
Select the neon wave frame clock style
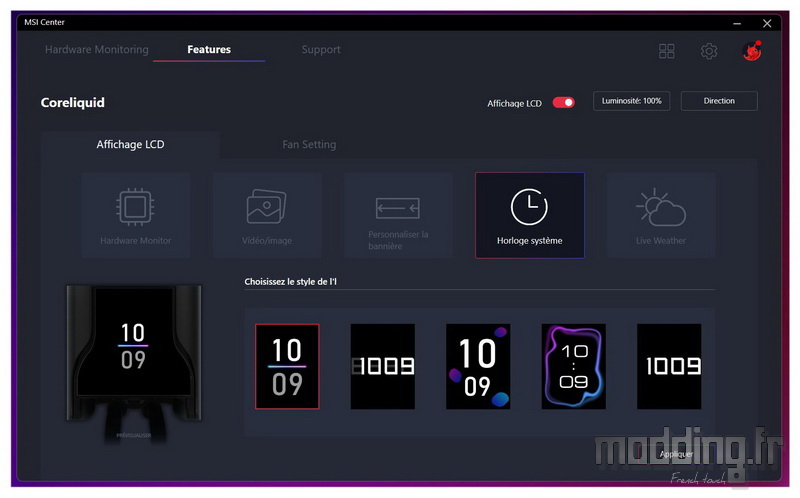573,366
